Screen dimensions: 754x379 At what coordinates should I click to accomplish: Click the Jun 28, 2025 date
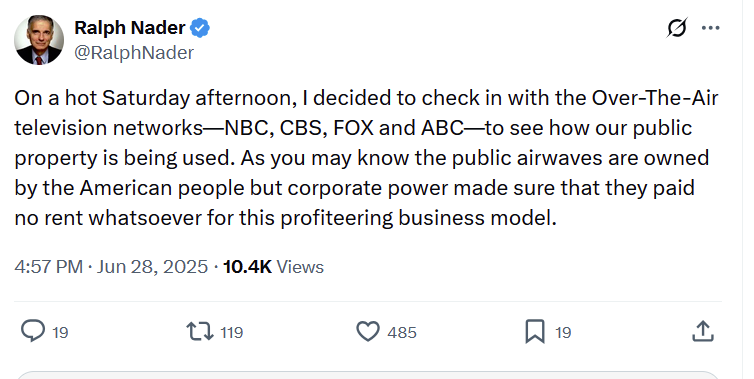(x=152, y=267)
